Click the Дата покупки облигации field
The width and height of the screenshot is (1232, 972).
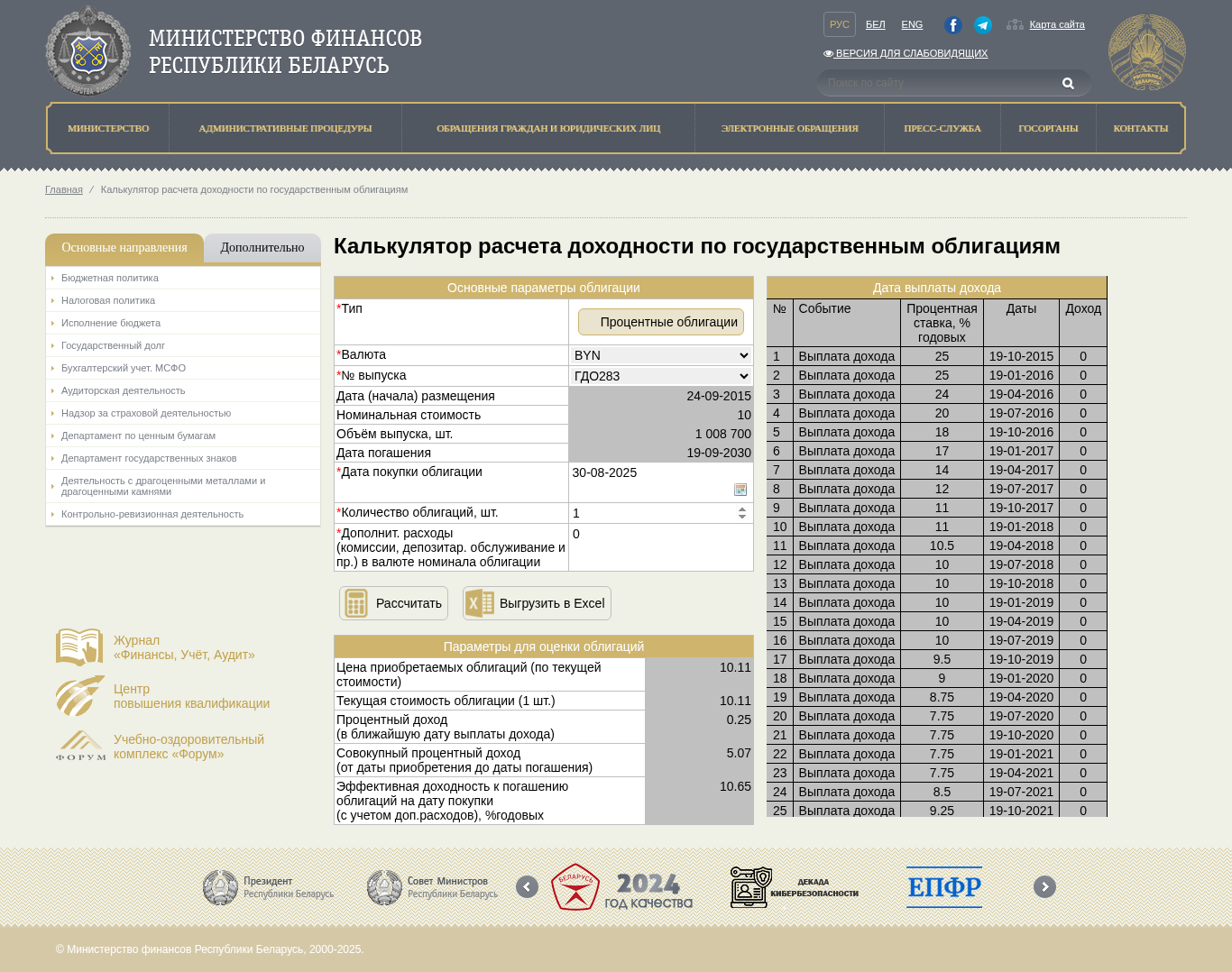click(661, 472)
